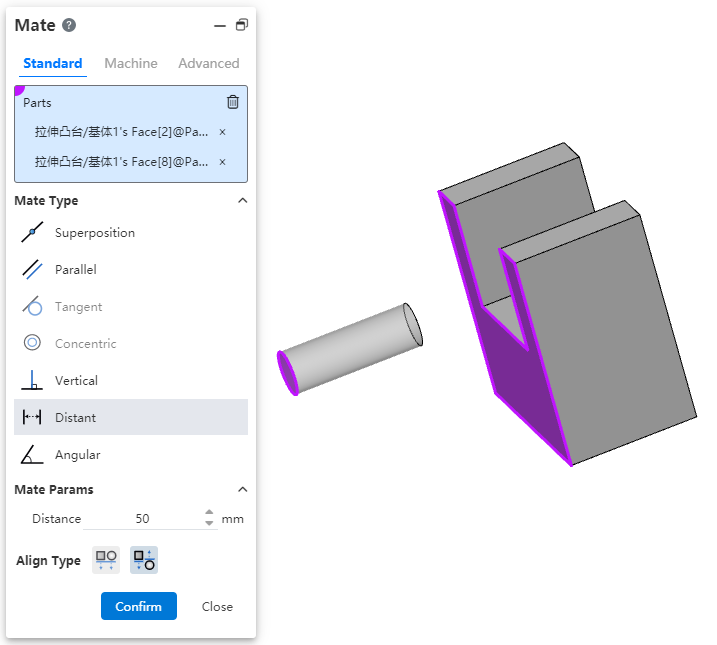Click the Distant mate icon

pyautogui.click(x=32, y=417)
